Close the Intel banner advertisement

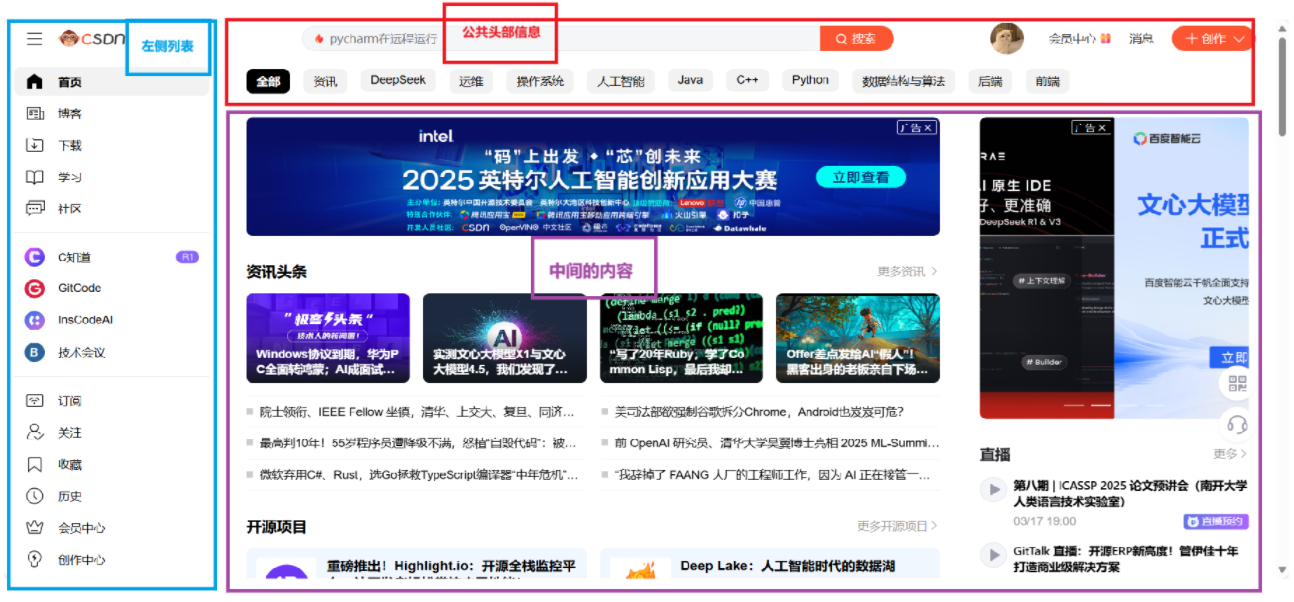click(929, 128)
